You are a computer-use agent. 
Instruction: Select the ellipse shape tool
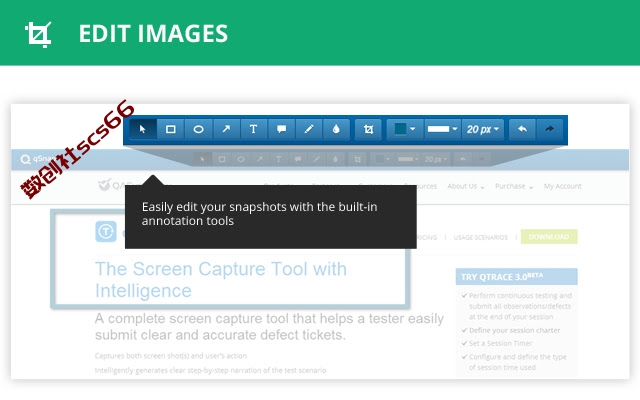coord(198,129)
